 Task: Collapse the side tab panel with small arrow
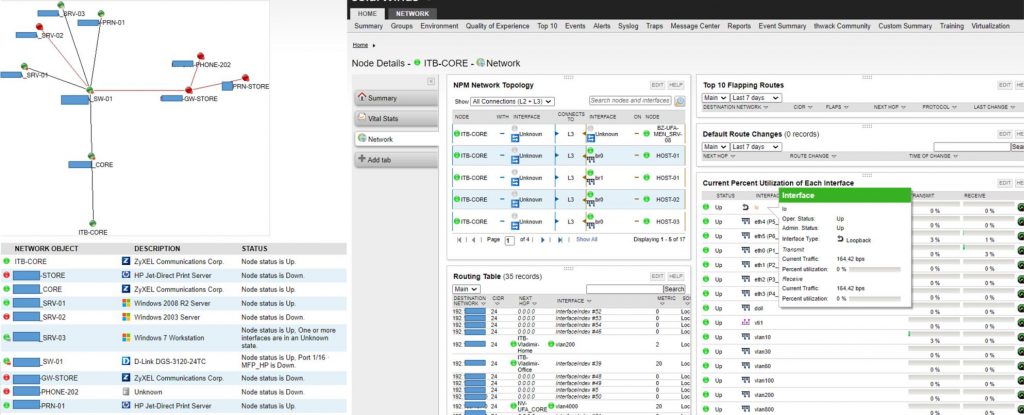tap(431, 82)
